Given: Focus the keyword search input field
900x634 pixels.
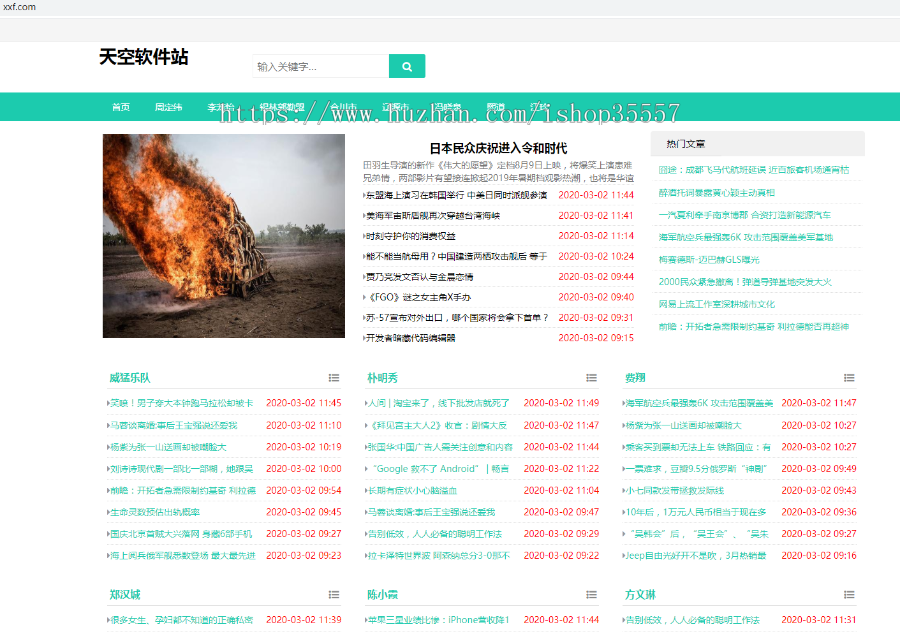Looking at the screenshot, I should tap(320, 67).
